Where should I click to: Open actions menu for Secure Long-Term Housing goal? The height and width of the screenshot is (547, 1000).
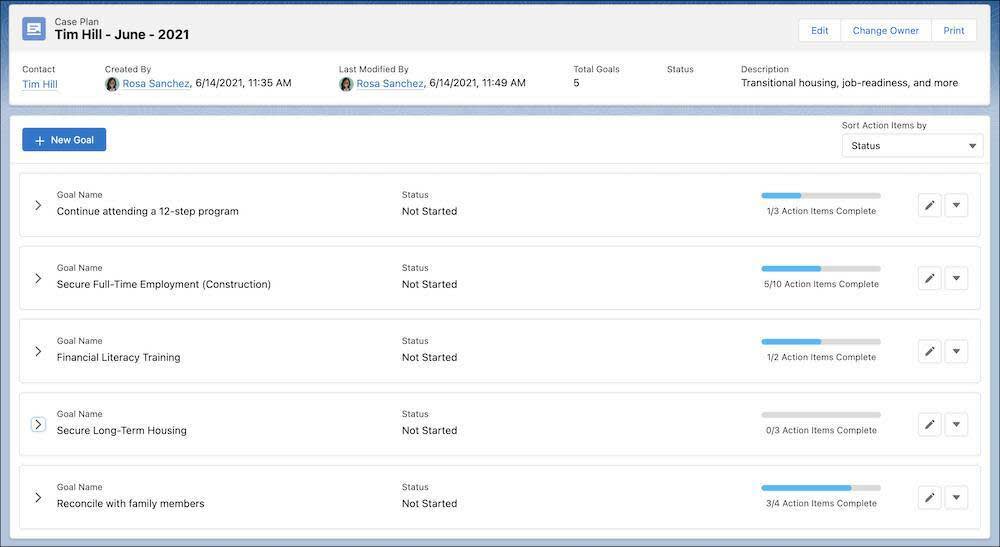(956, 425)
